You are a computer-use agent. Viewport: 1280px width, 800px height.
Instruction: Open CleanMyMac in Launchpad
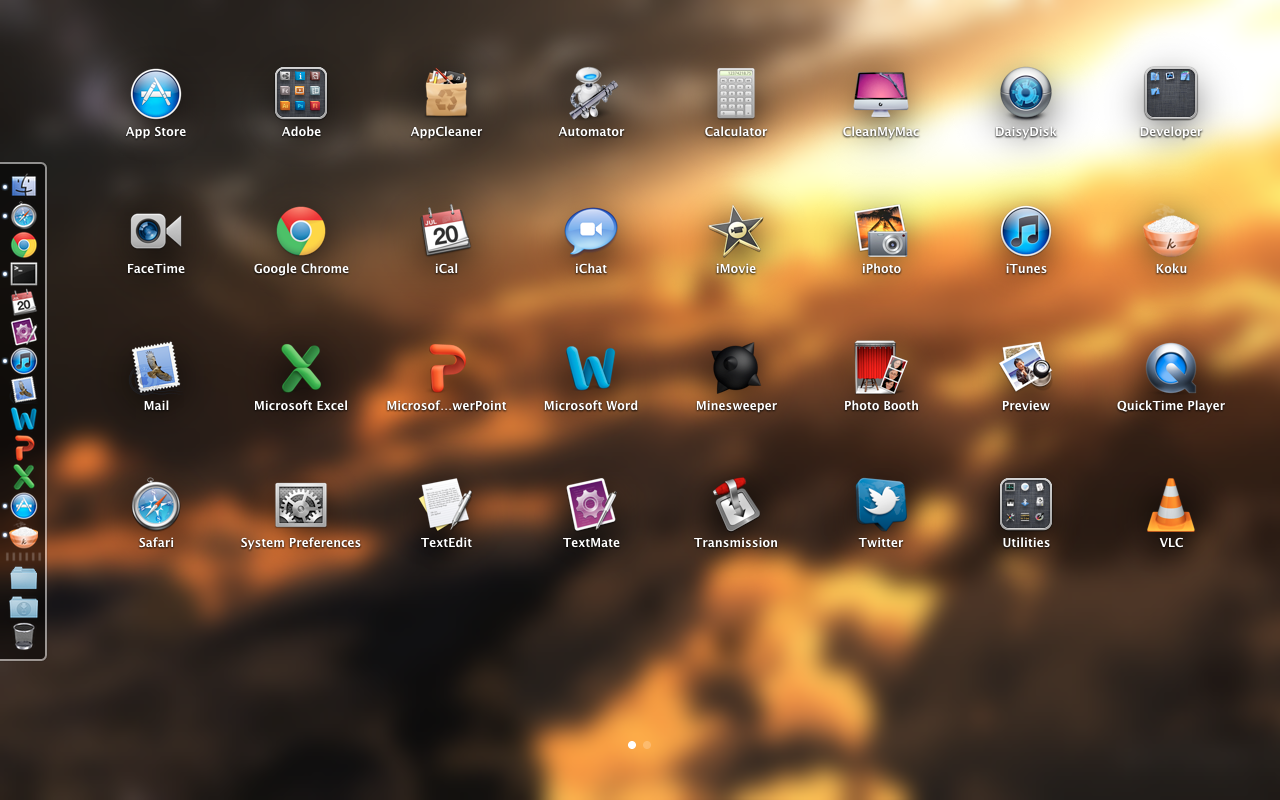pyautogui.click(x=881, y=94)
